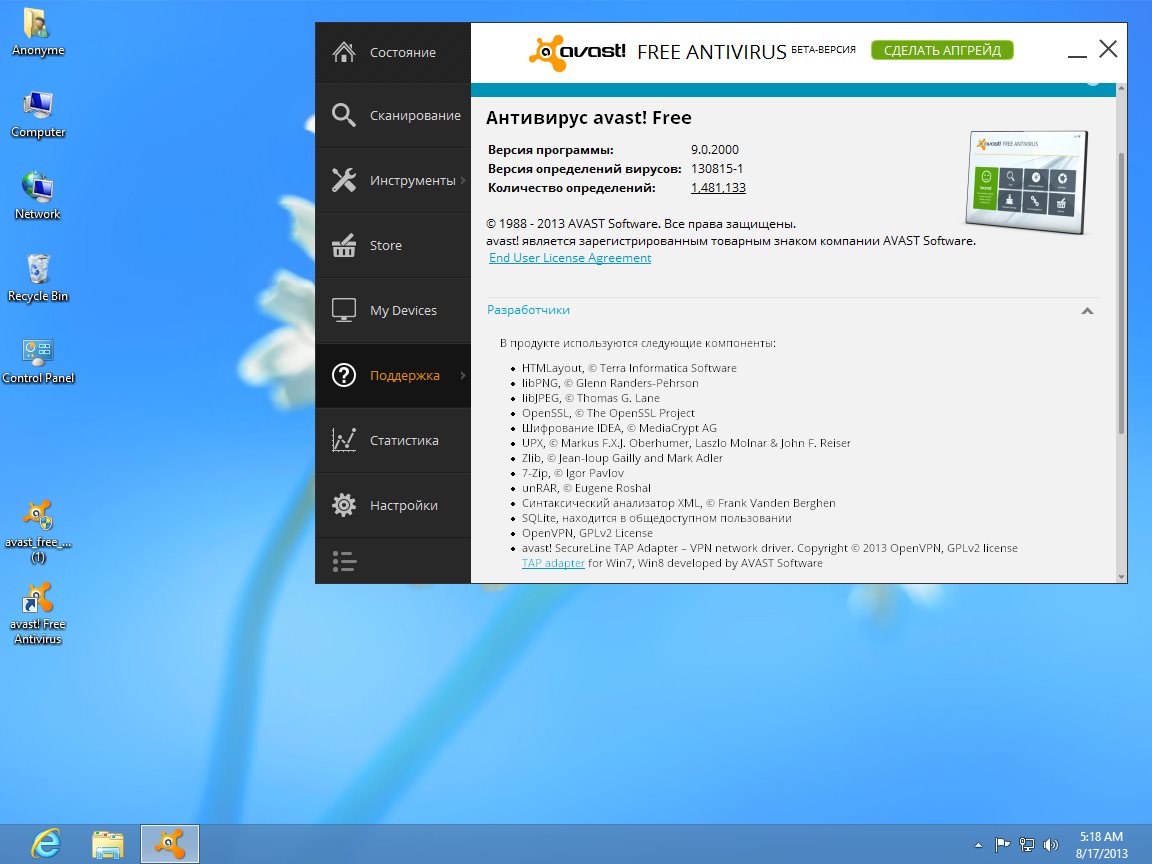
Task: Click the shopping basket Store icon
Action: [x=343, y=245]
